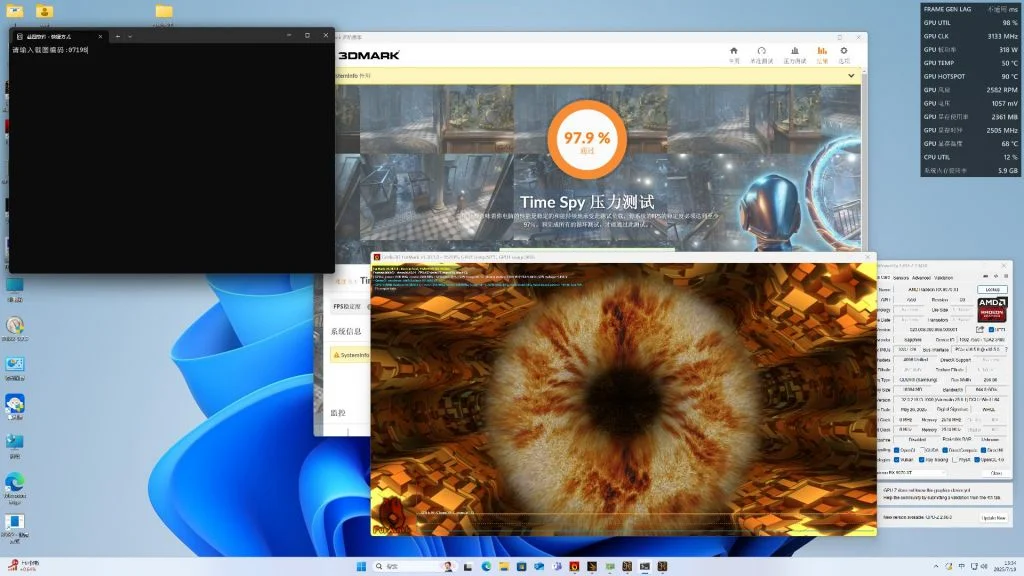
Task: Click the AMD Radeon logo in GPU-Z
Action: coord(991,309)
